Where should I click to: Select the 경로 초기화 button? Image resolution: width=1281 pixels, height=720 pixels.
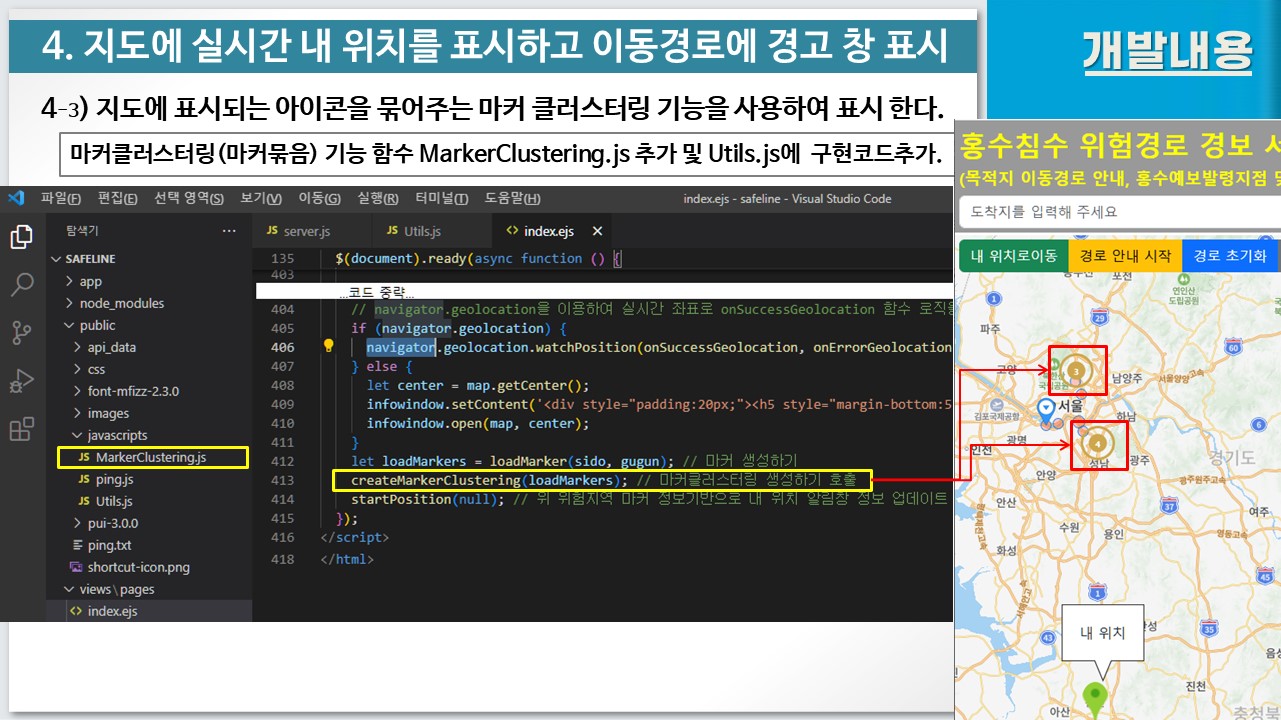click(1229, 256)
